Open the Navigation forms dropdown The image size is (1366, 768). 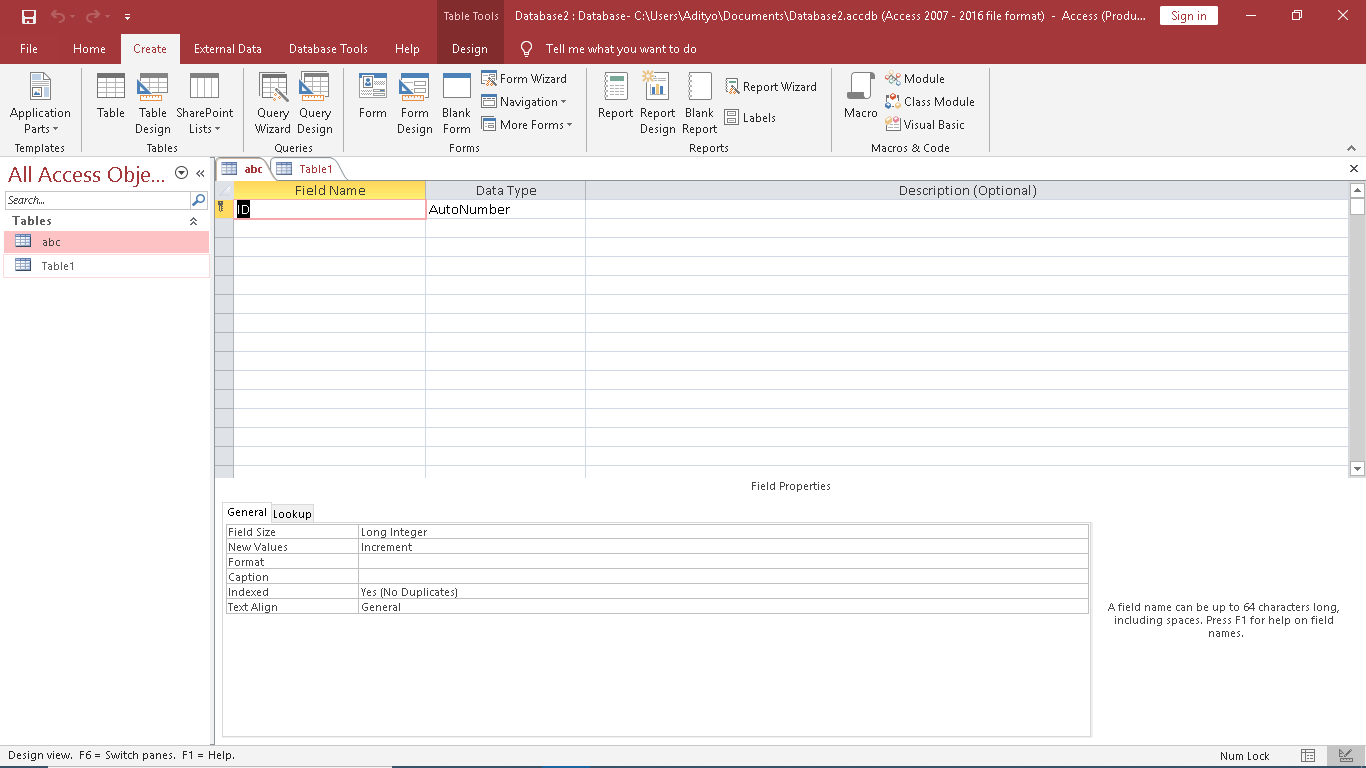click(x=524, y=102)
